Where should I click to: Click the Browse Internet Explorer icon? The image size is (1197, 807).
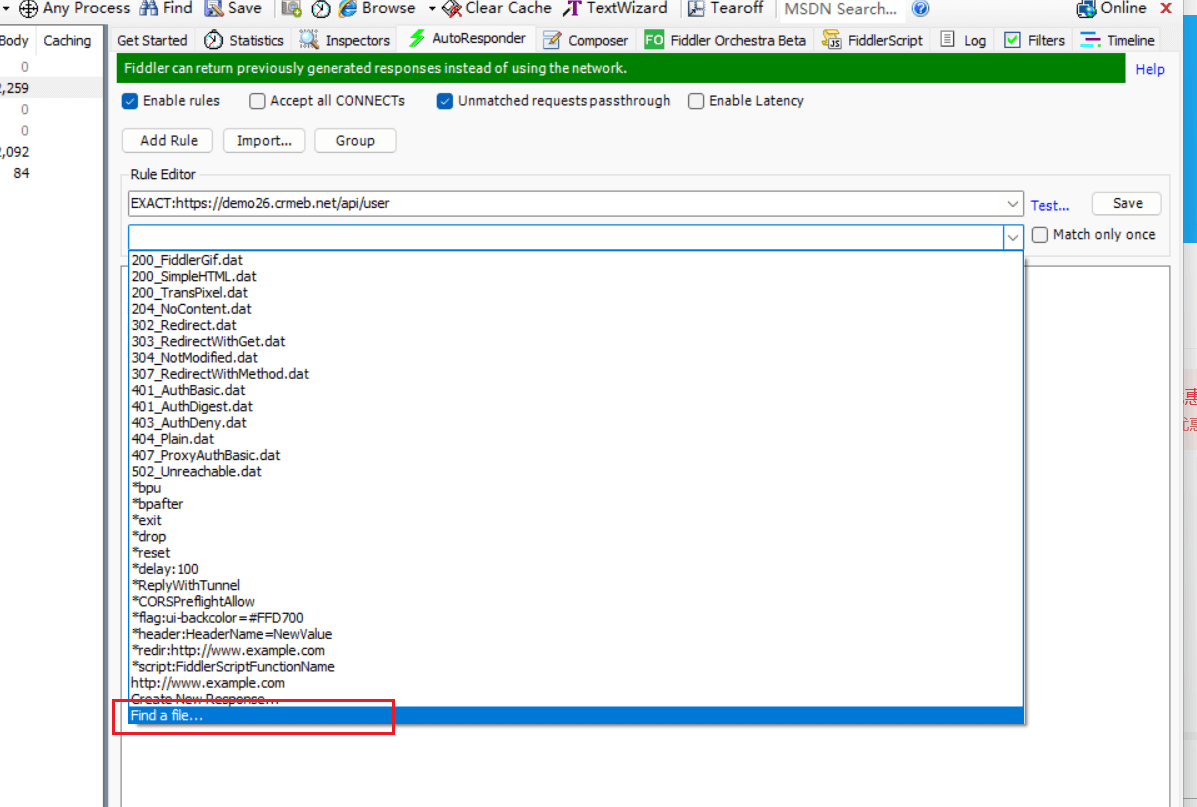[348, 8]
